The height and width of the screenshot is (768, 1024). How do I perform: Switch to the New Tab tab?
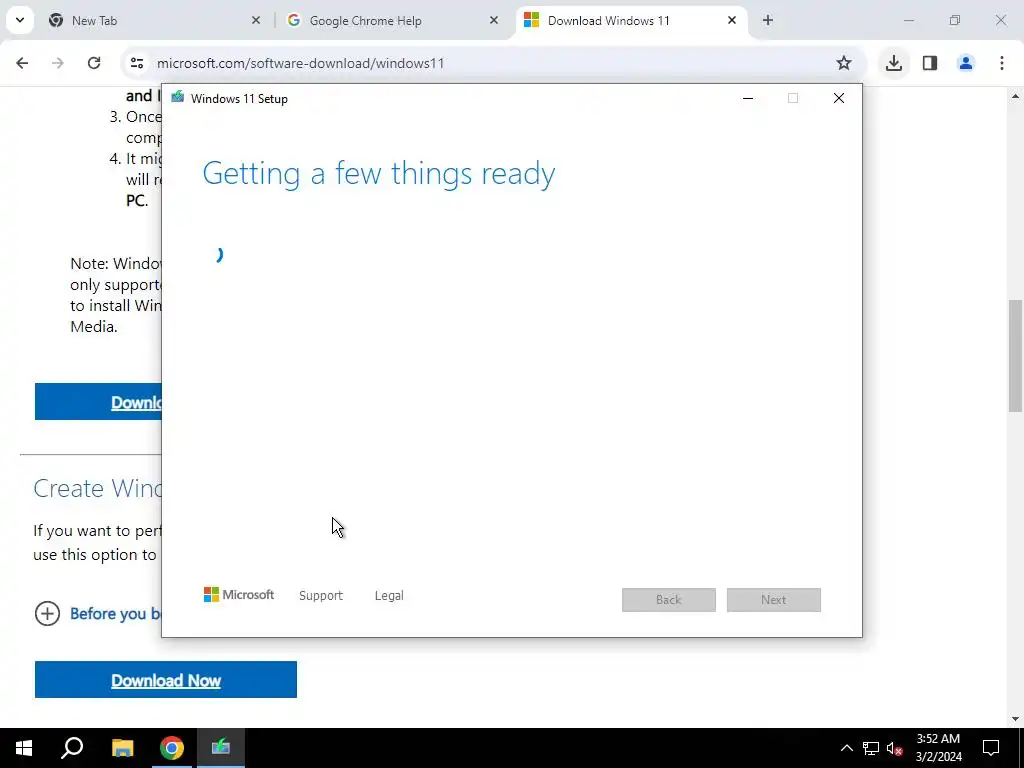(155, 20)
